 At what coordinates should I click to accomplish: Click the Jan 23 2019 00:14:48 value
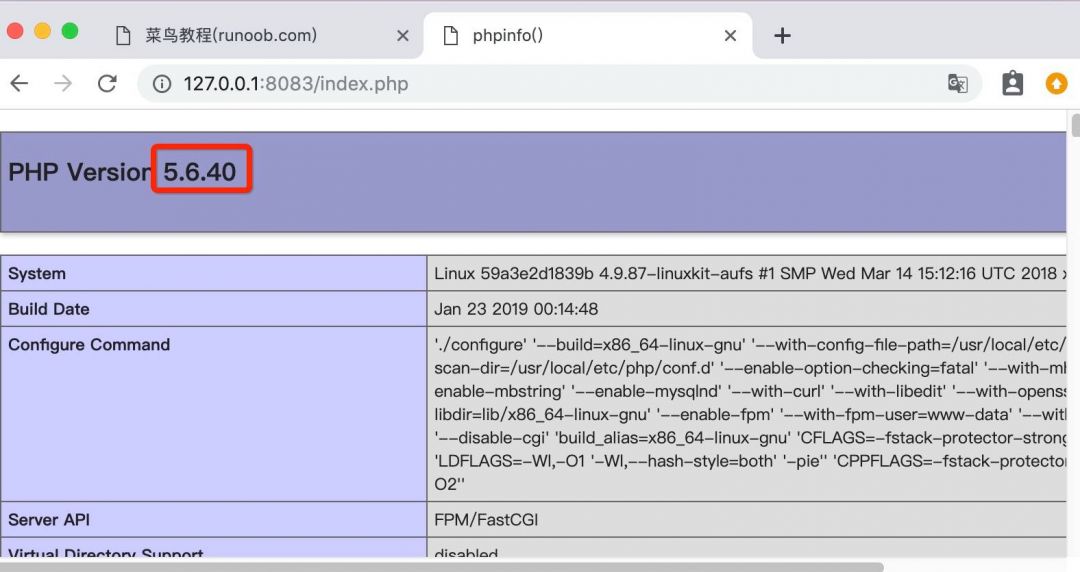pos(516,309)
